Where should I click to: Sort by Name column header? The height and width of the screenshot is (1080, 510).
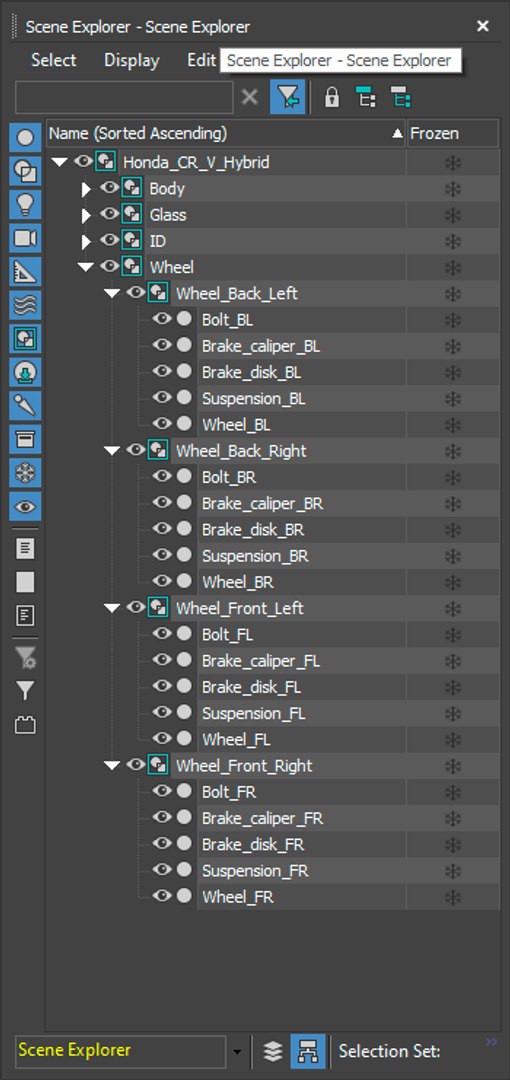click(x=226, y=133)
